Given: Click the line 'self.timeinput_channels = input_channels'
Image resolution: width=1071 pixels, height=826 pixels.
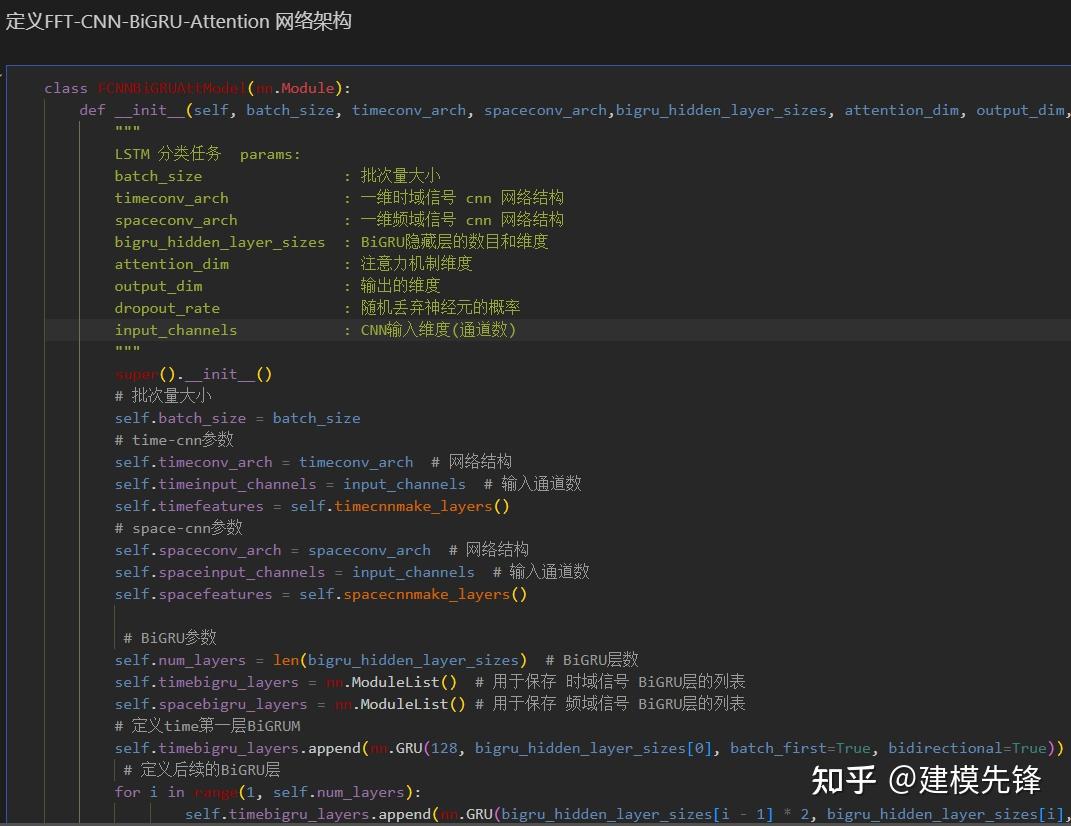Looking at the screenshot, I should click(290, 484).
